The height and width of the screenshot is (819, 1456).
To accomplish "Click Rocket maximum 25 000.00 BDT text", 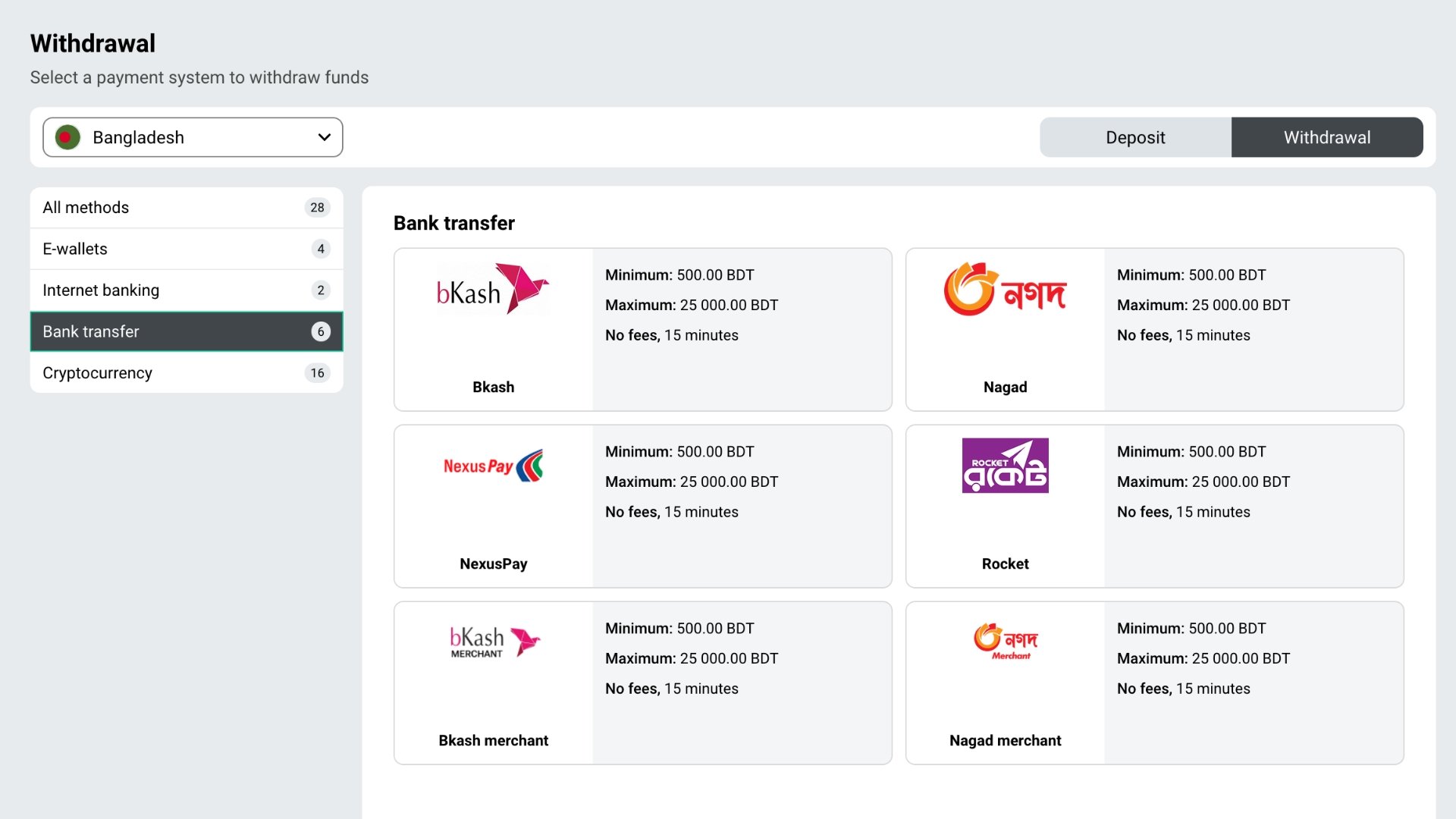I will (x=1203, y=482).
